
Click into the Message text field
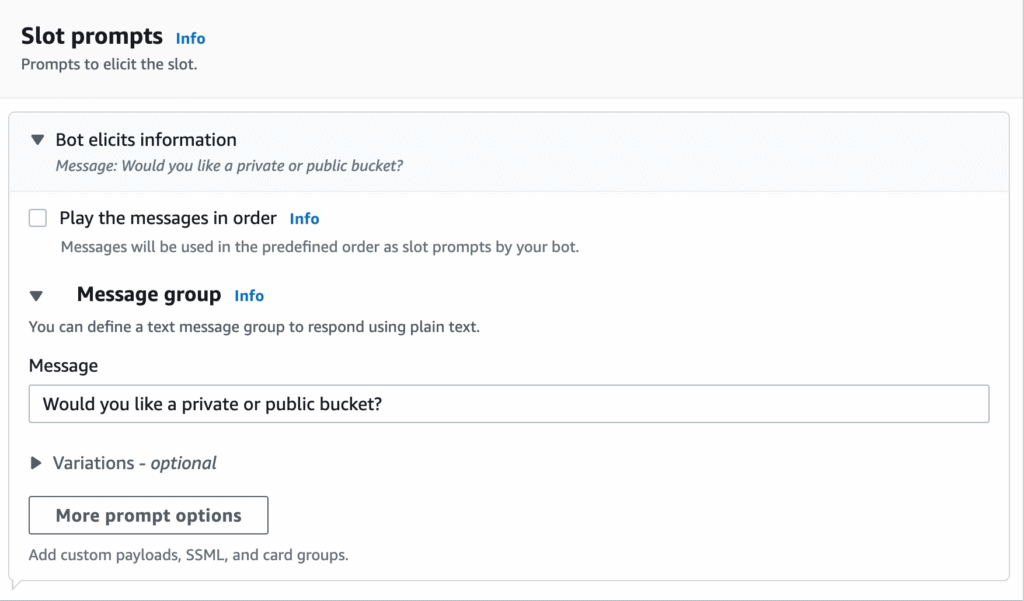click(509, 404)
